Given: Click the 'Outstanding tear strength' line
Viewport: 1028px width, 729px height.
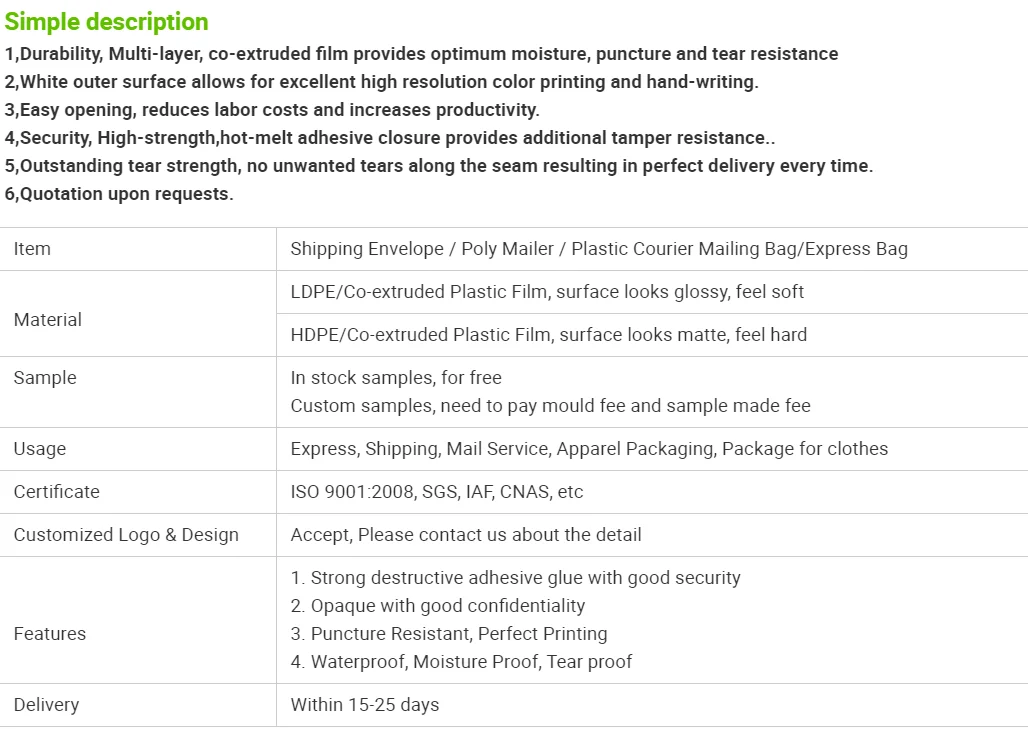Looking at the screenshot, I should tap(439, 166).
